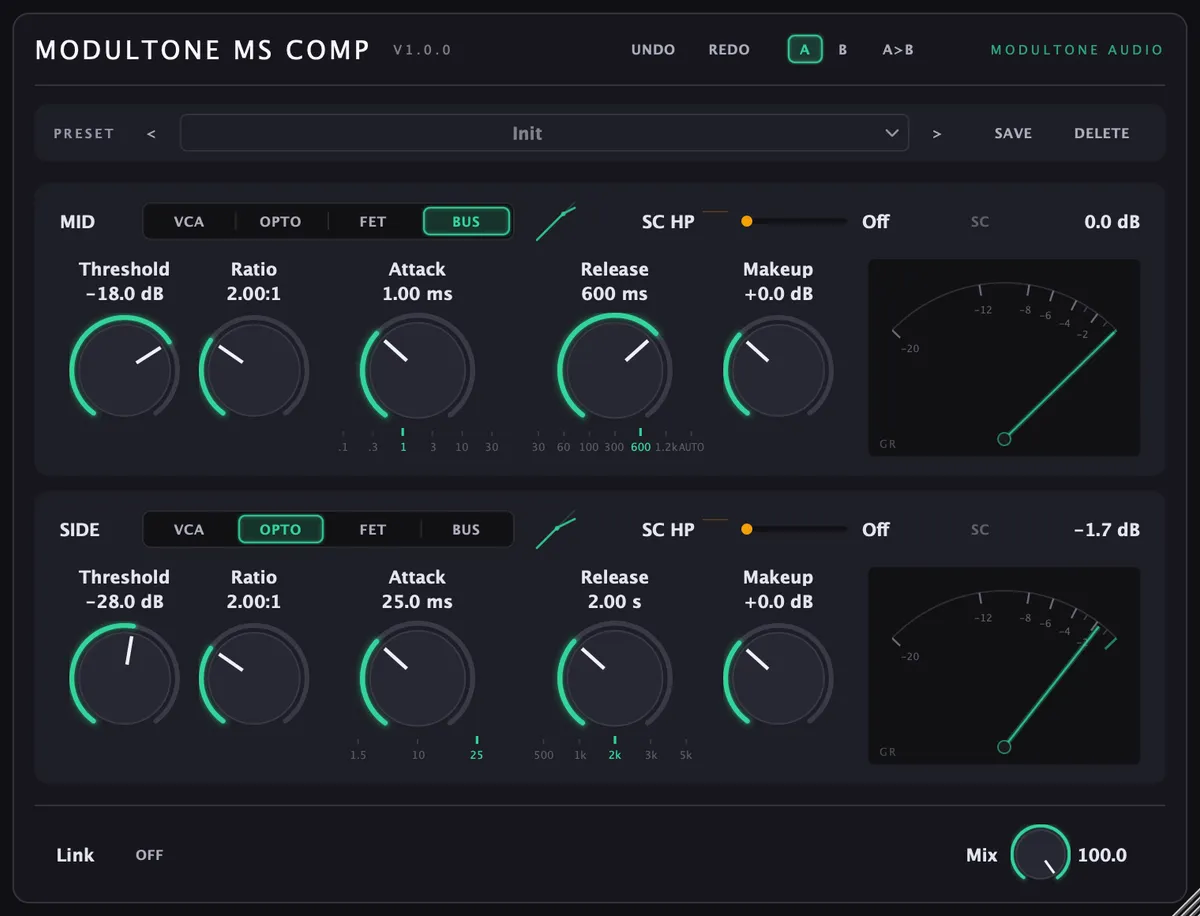Image resolution: width=1200 pixels, height=916 pixels.
Task: Select FET mode for SIDE
Action: (x=373, y=530)
